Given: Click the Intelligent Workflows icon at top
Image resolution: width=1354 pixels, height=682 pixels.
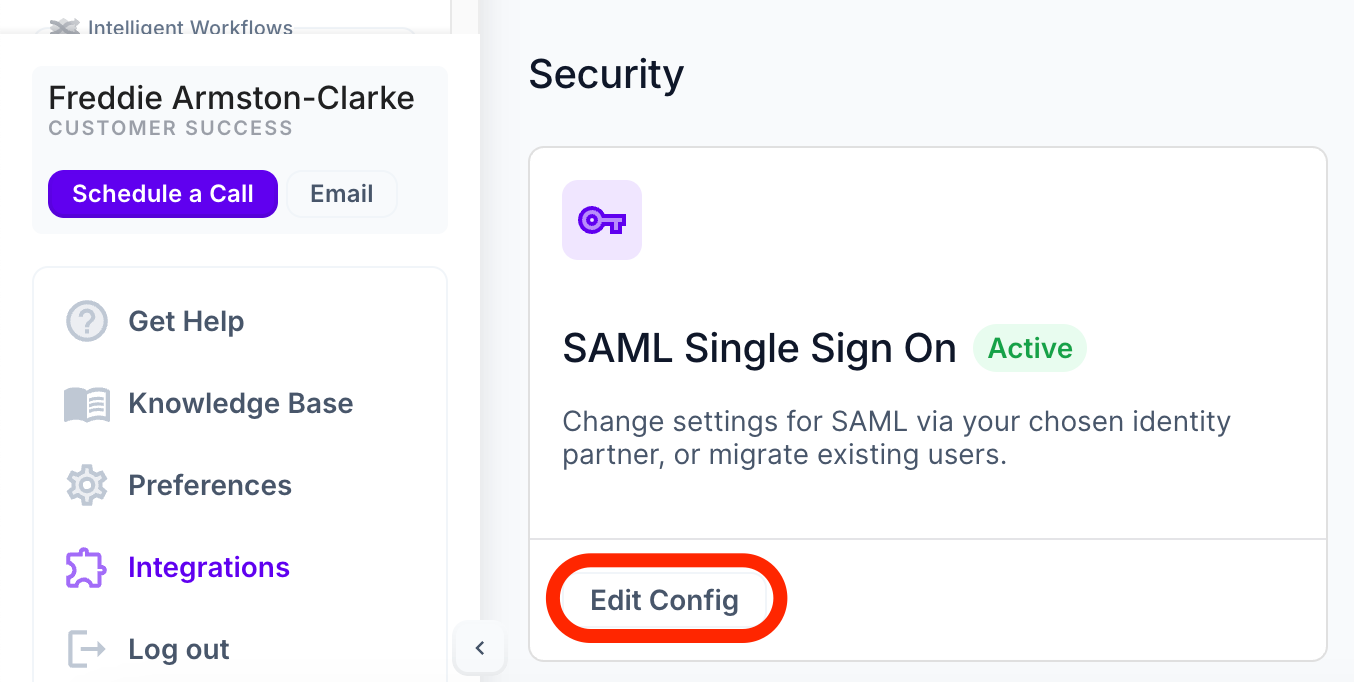Looking at the screenshot, I should click(x=65, y=27).
